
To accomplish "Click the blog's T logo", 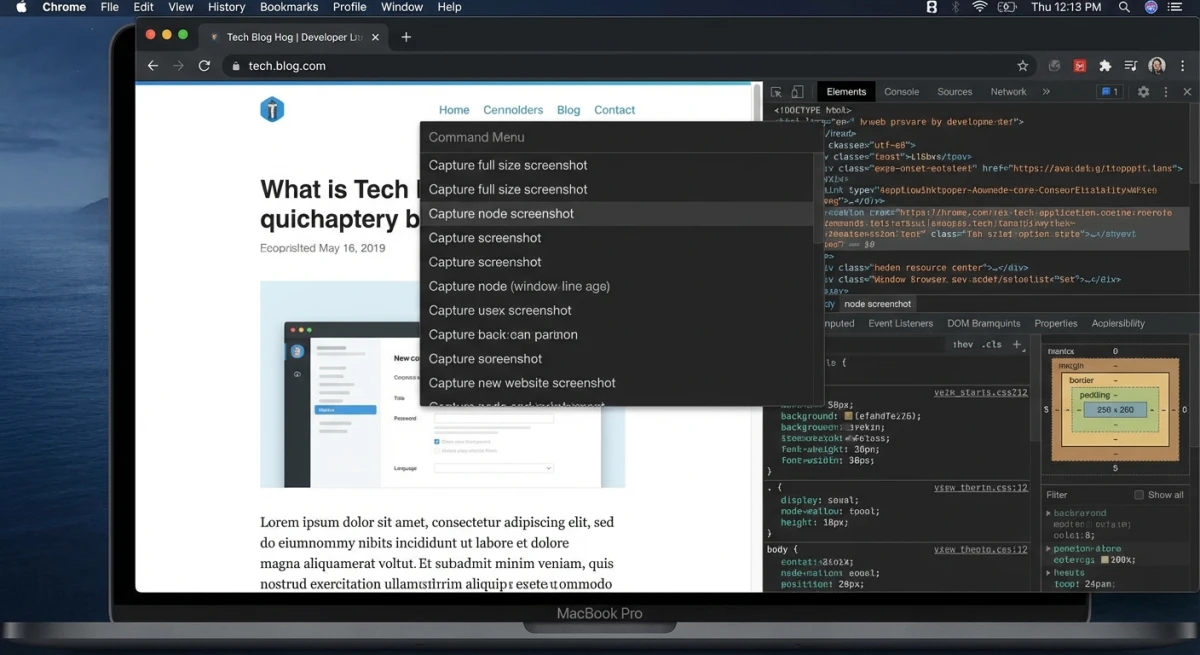I will [272, 109].
